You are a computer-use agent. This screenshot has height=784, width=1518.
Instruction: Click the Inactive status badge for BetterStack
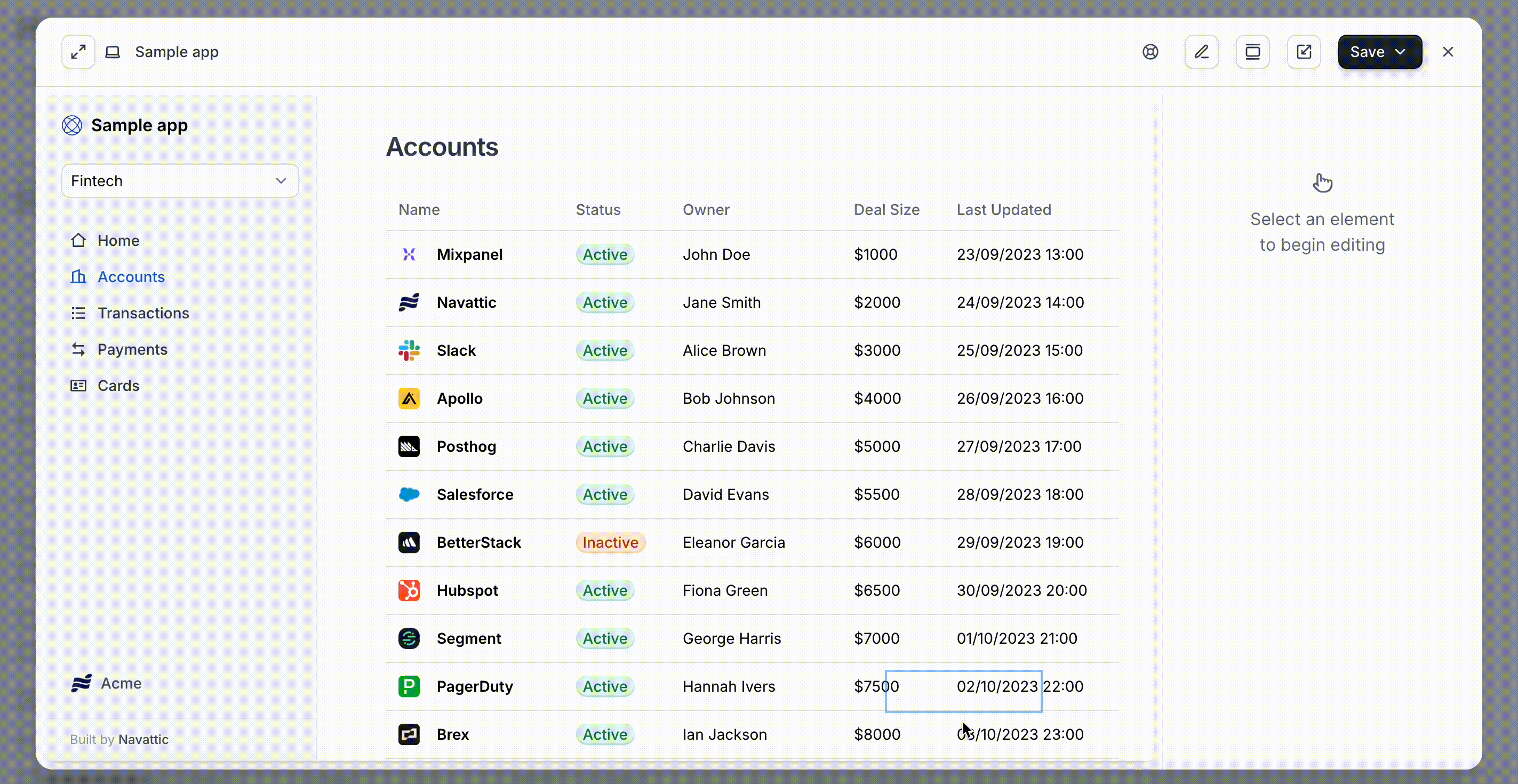610,542
